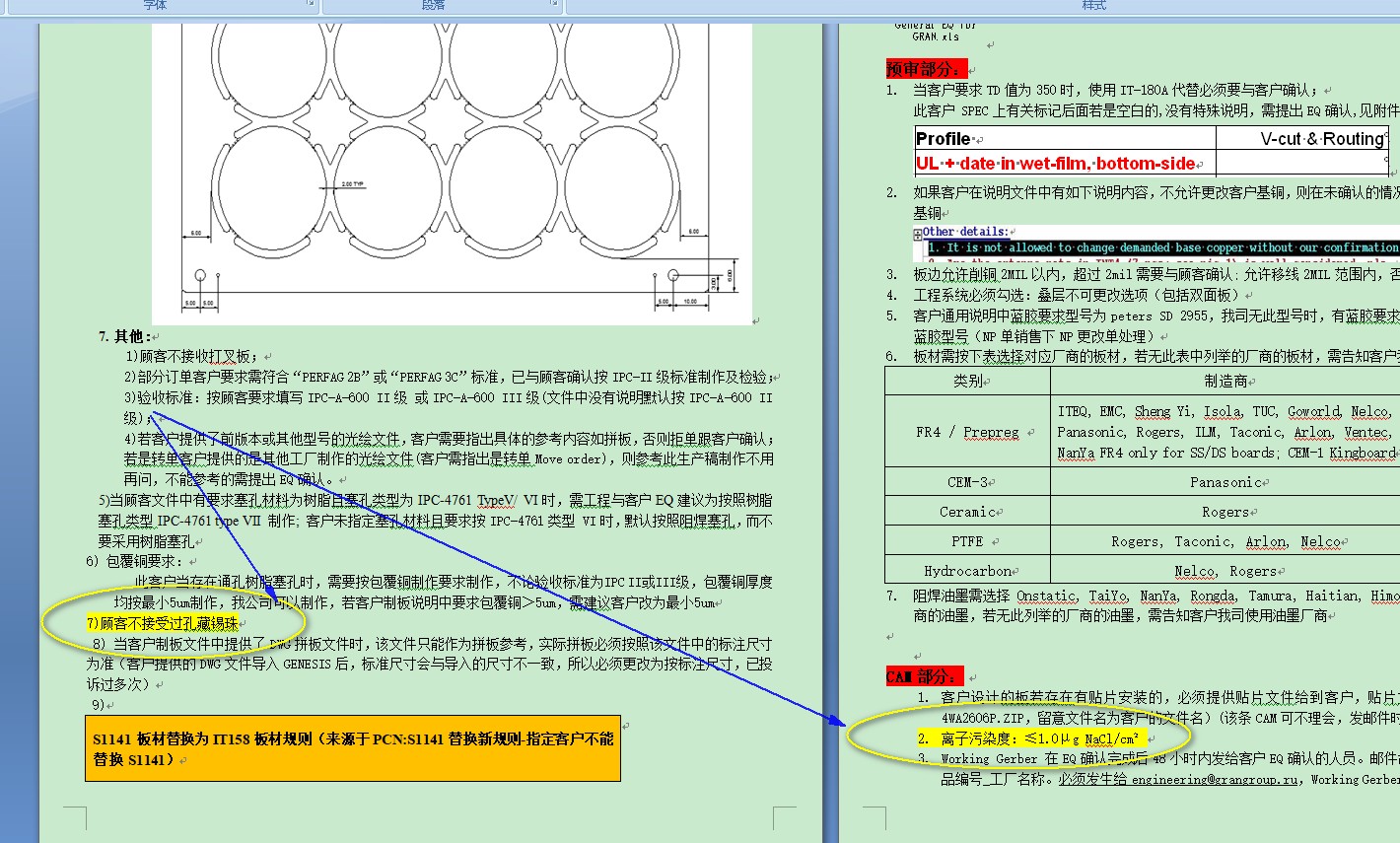Click the red heading '预审部分:'

pos(926,69)
